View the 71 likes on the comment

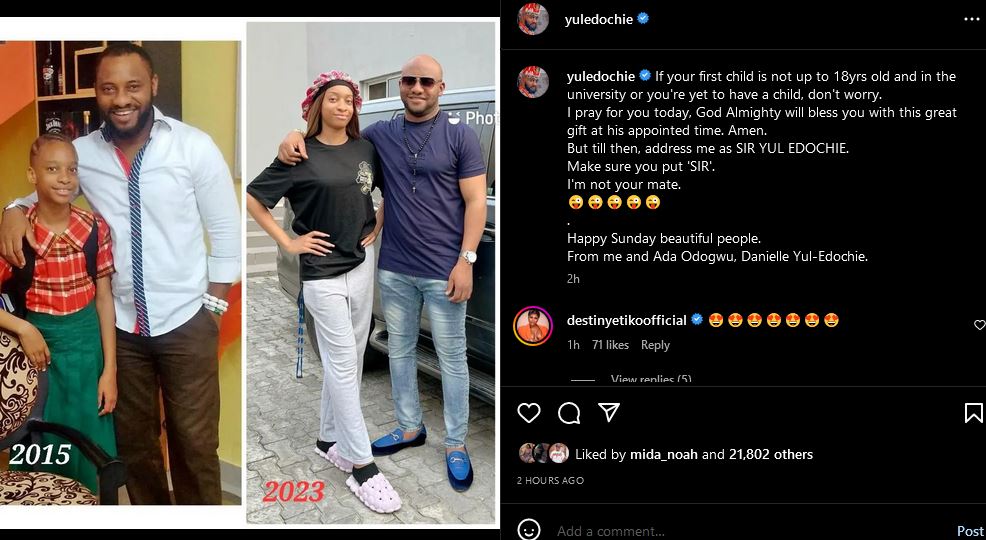click(x=610, y=344)
